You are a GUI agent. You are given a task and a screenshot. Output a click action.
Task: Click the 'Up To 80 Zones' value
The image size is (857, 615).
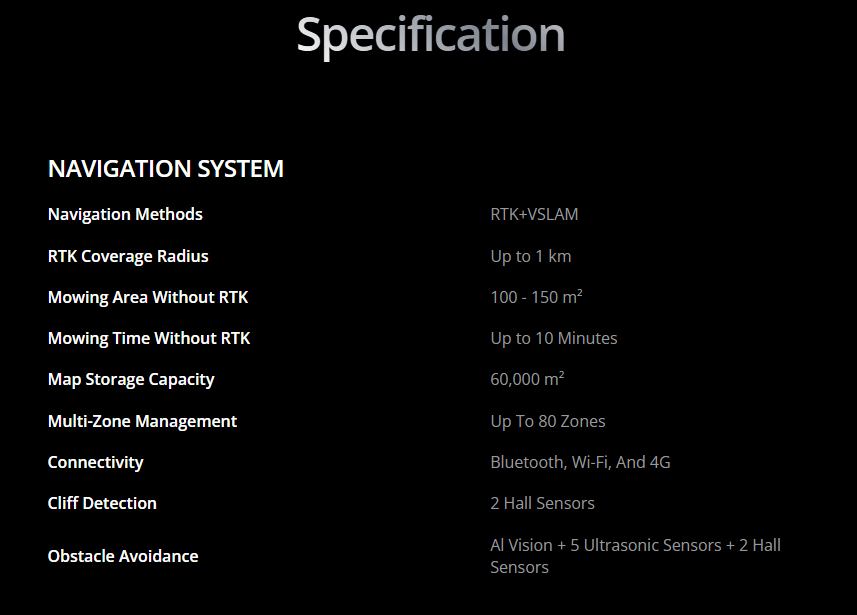[x=547, y=421]
